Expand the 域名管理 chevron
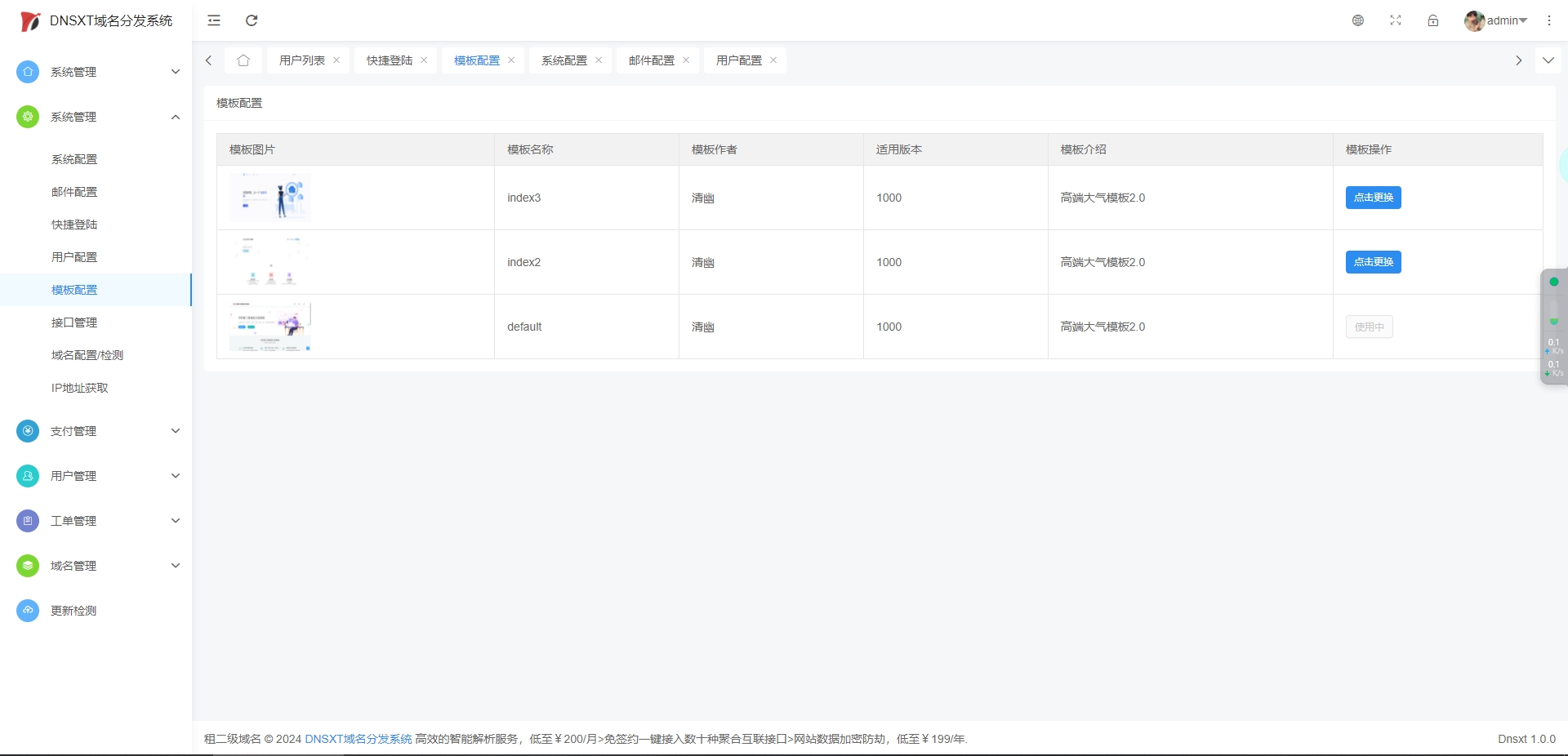 click(x=176, y=566)
